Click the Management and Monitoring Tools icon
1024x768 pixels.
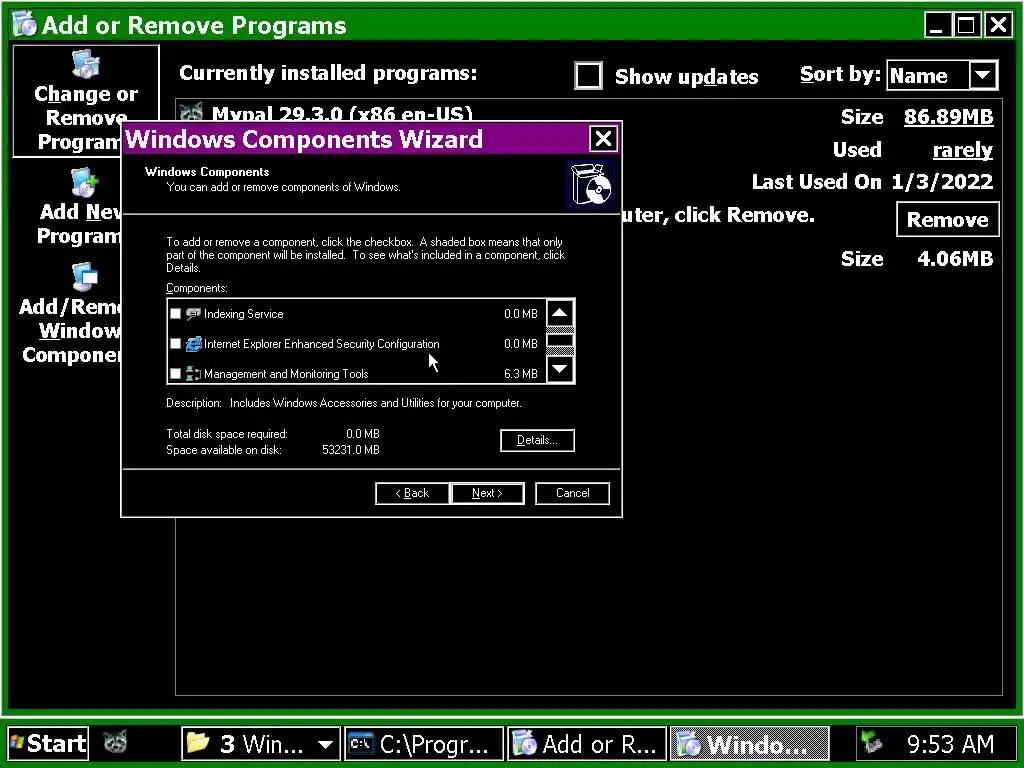pyautogui.click(x=193, y=374)
